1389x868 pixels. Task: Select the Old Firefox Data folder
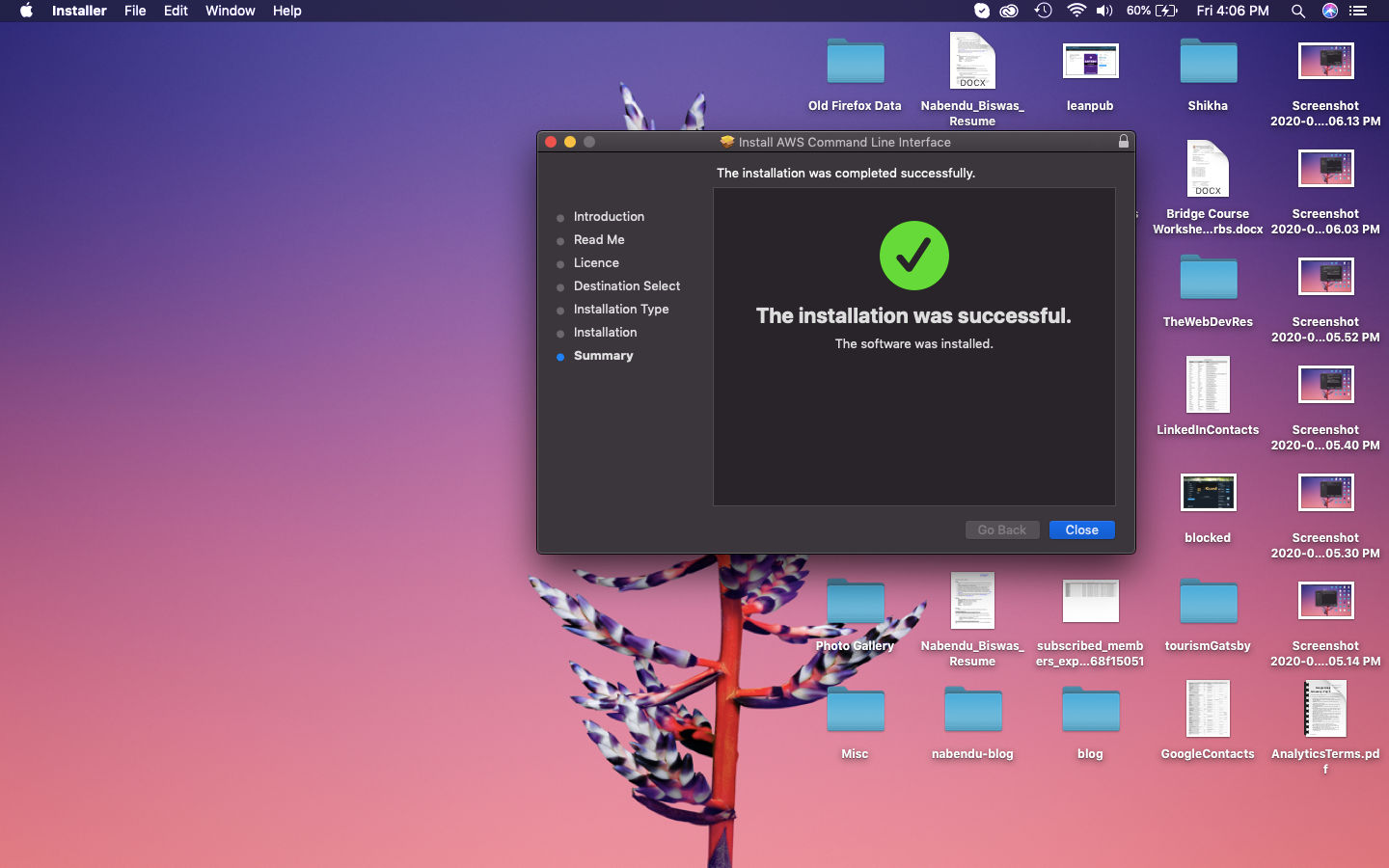tap(855, 62)
